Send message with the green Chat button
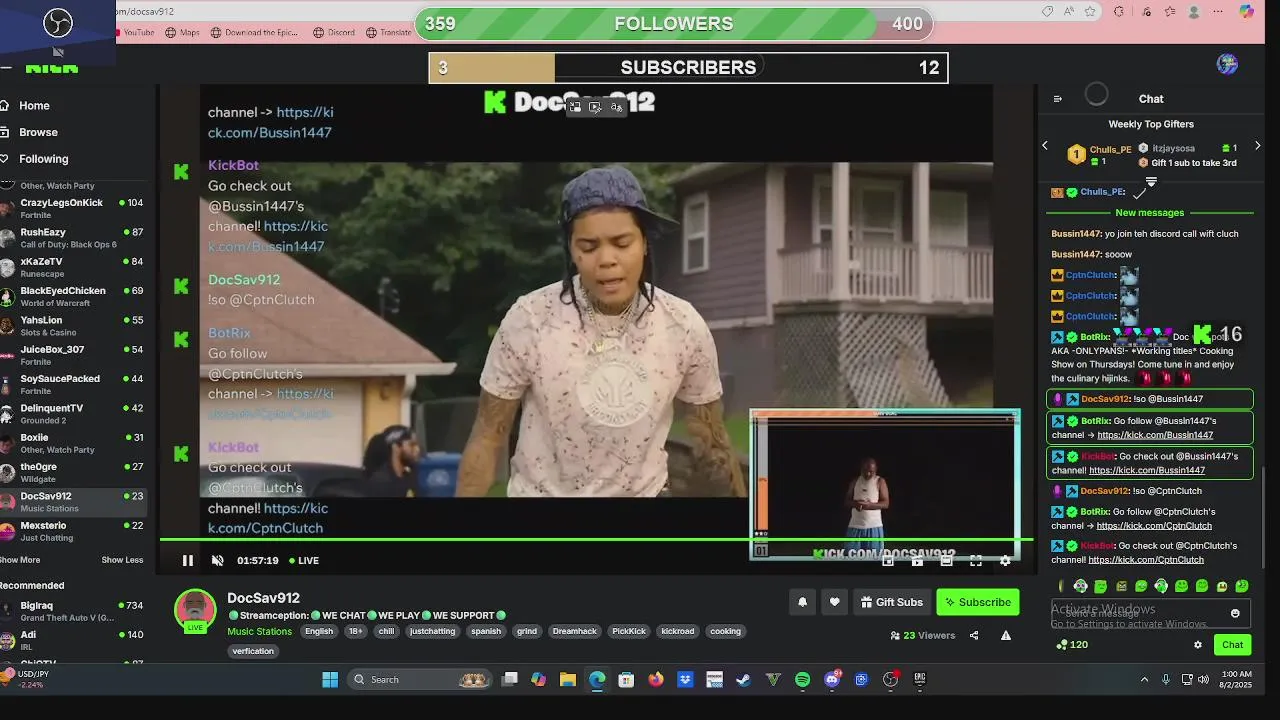 pyautogui.click(x=1232, y=645)
